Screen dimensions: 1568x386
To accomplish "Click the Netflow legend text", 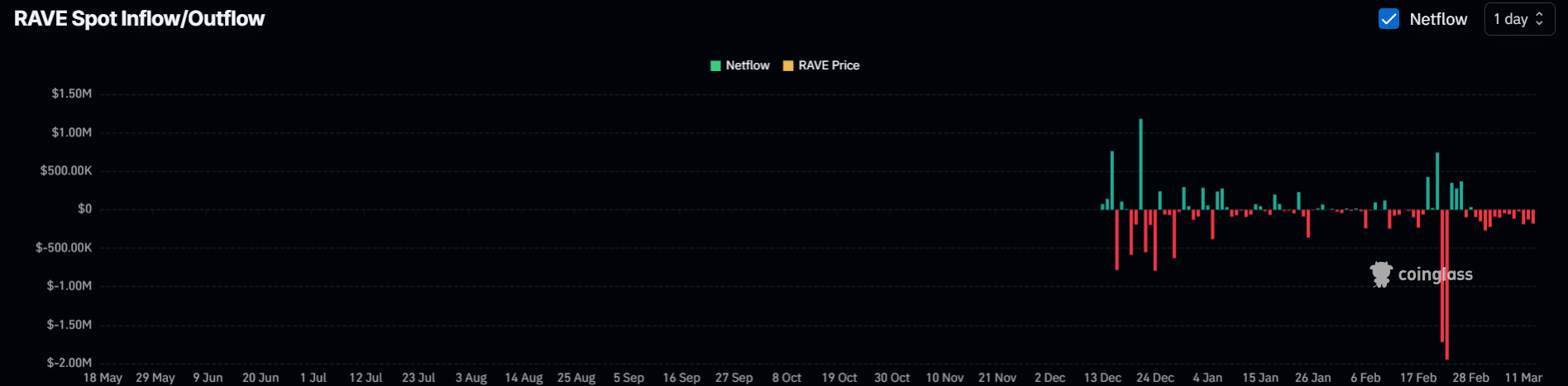I will point(748,65).
